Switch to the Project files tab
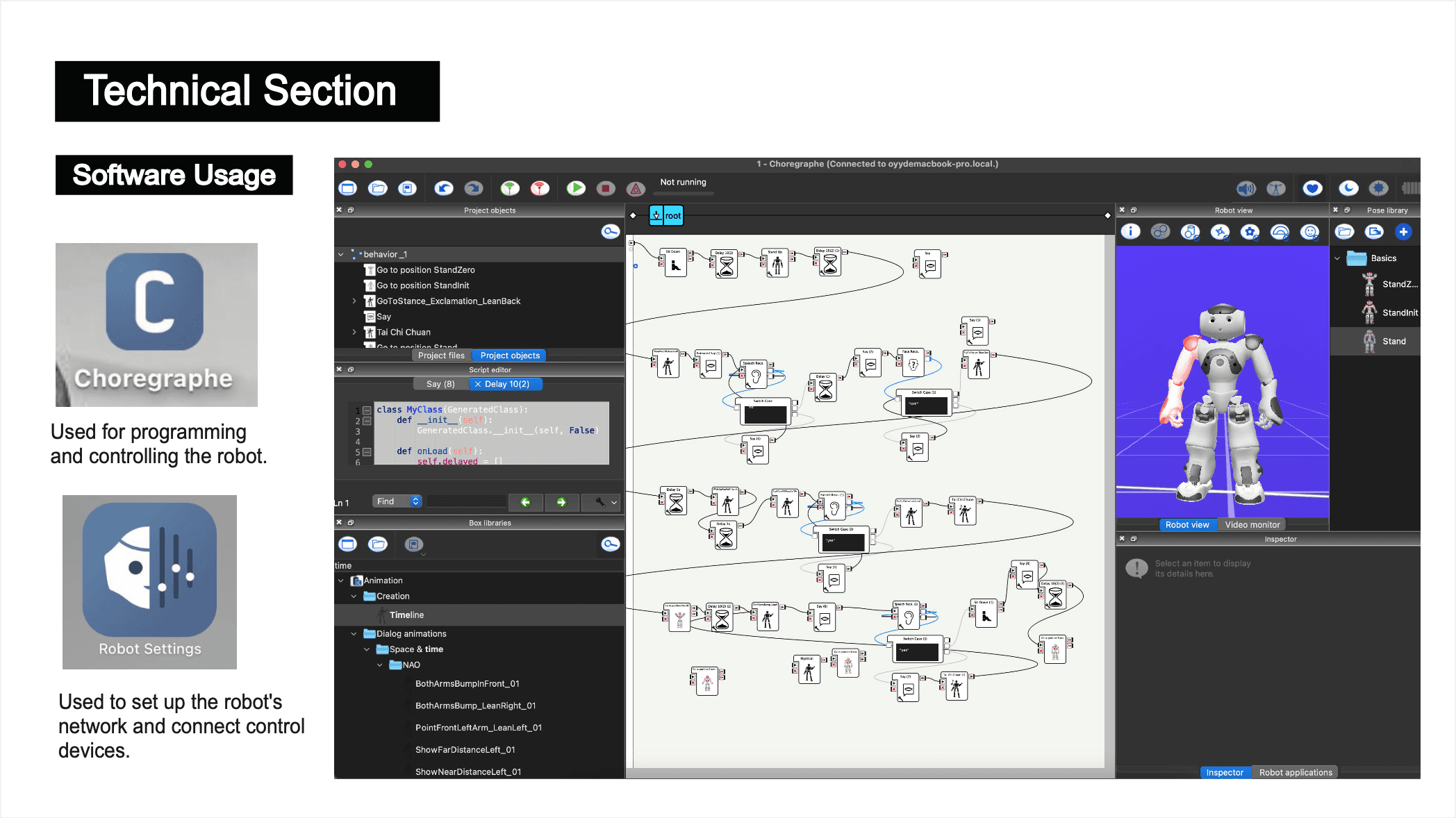This screenshot has height=818, width=1456. point(441,356)
